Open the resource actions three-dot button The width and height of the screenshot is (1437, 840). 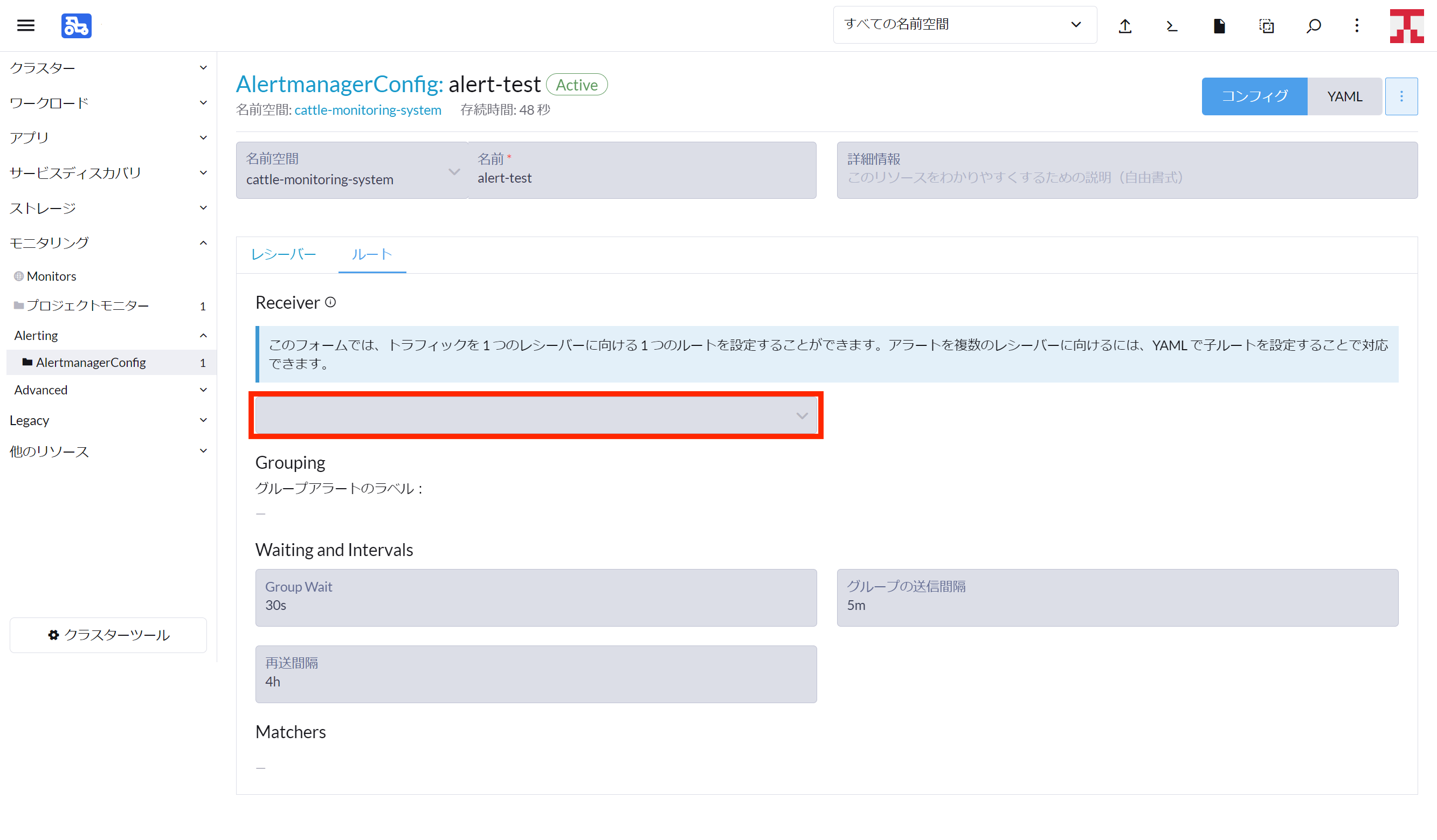[x=1401, y=96]
